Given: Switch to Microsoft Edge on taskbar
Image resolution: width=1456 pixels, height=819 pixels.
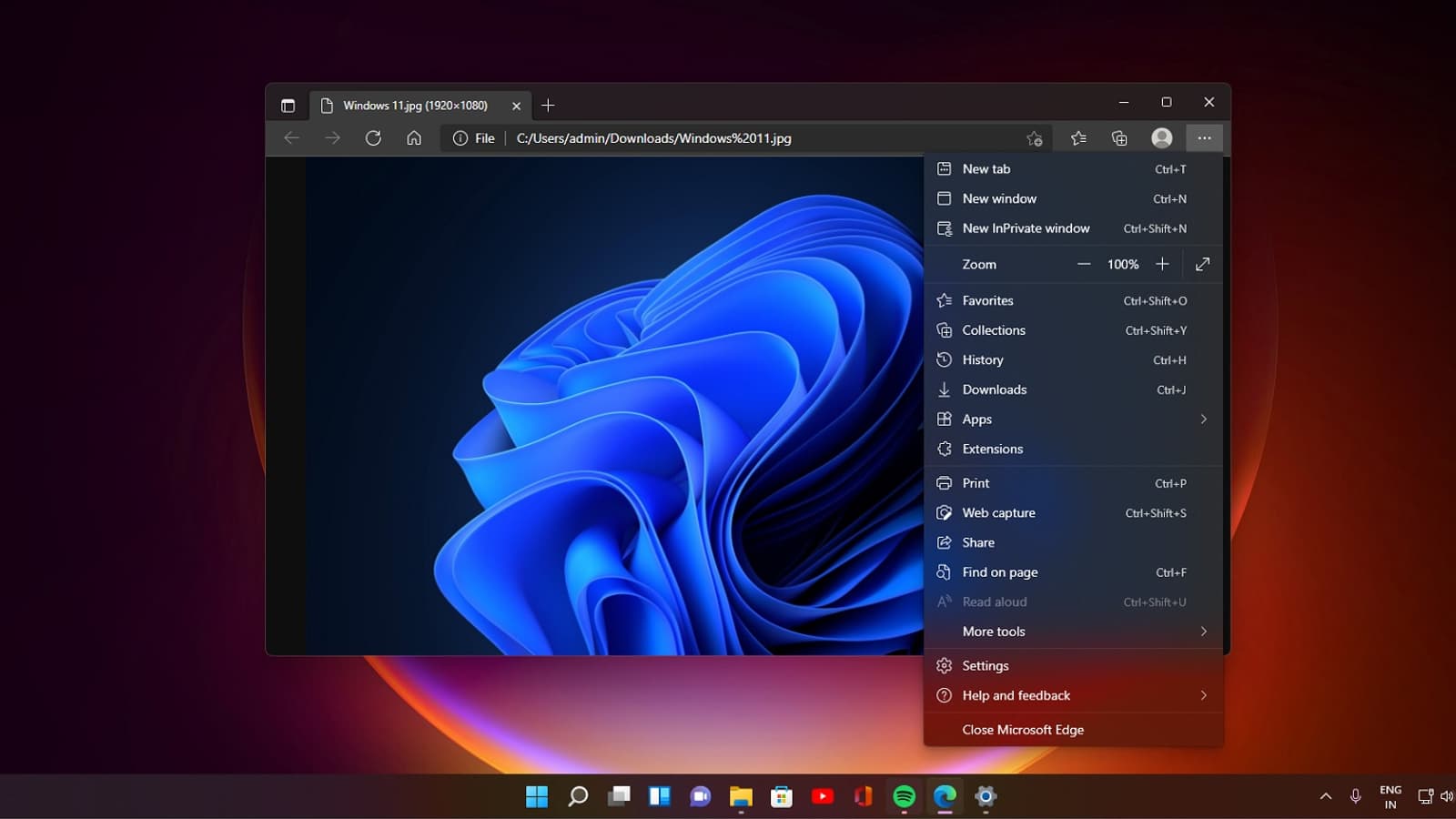Looking at the screenshot, I should (945, 796).
